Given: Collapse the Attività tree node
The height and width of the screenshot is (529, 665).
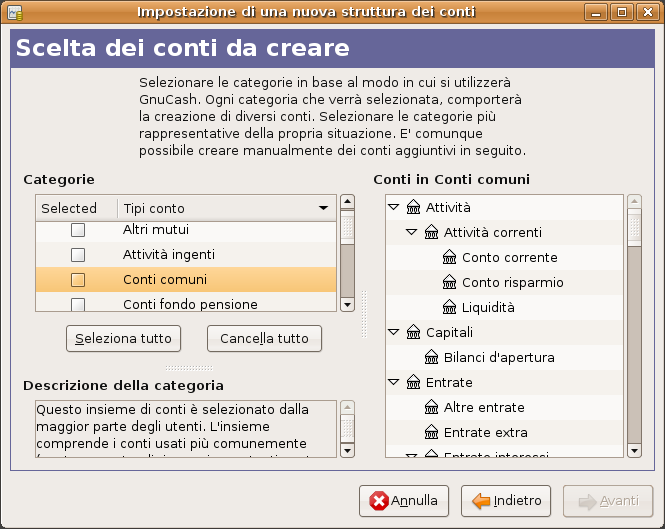Looking at the screenshot, I should coord(394,207).
